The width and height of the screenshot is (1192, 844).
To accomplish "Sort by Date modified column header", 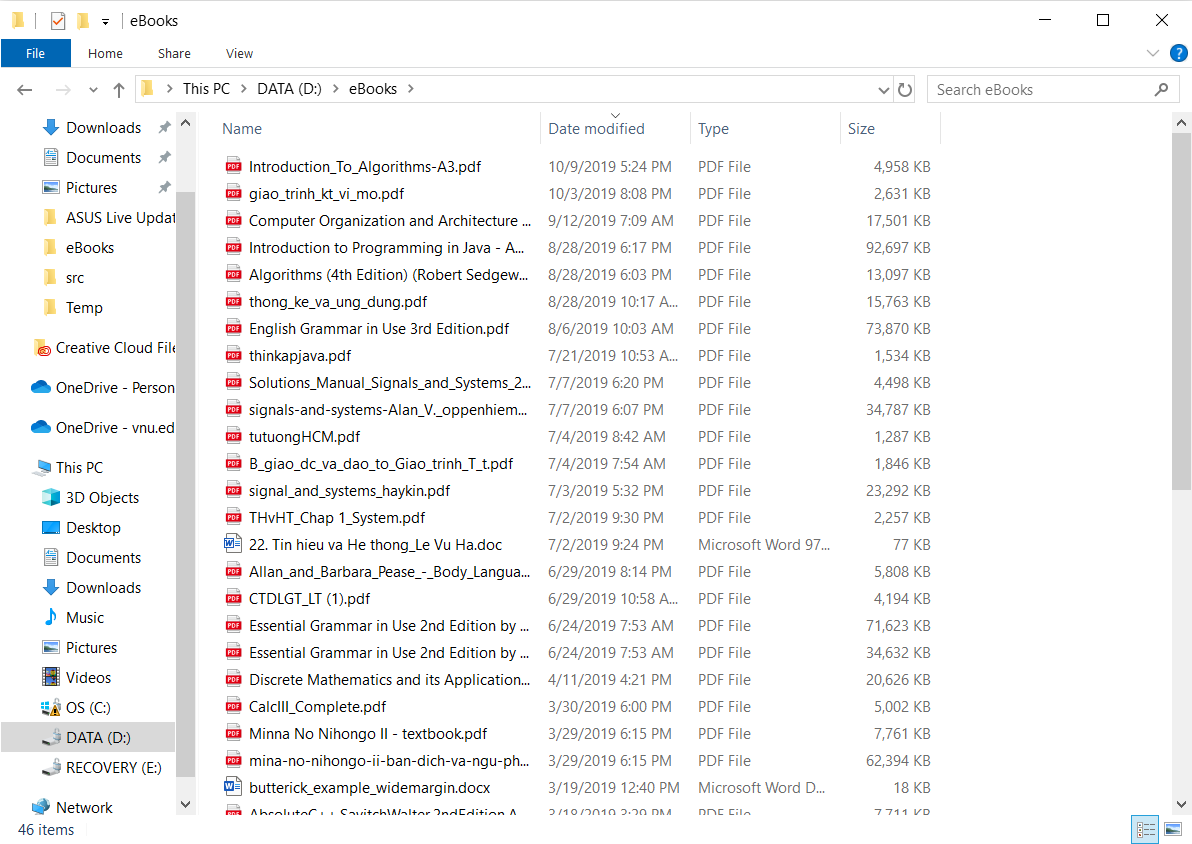I will tap(596, 129).
